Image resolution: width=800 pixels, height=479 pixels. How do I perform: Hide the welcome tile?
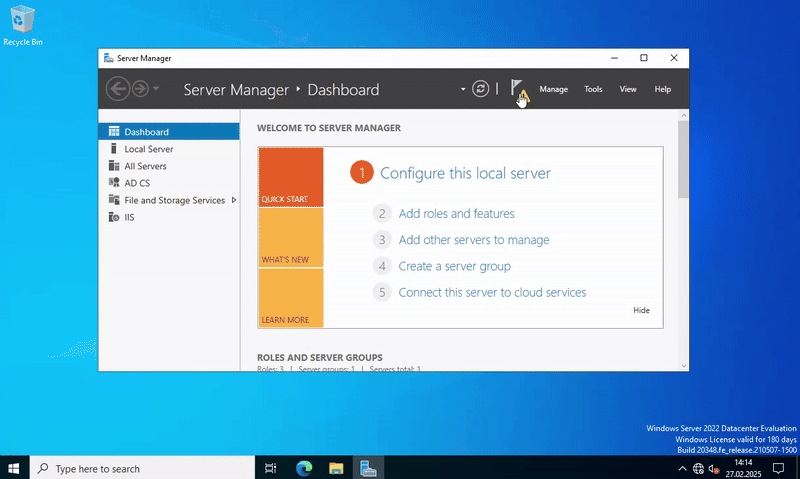pos(641,310)
